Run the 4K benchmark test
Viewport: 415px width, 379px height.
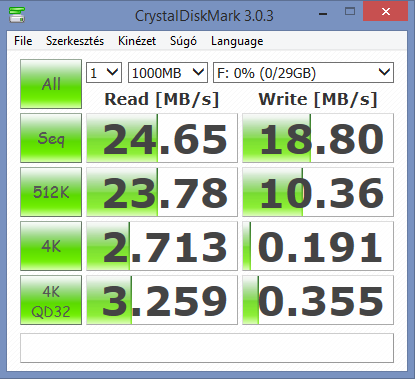51,246
